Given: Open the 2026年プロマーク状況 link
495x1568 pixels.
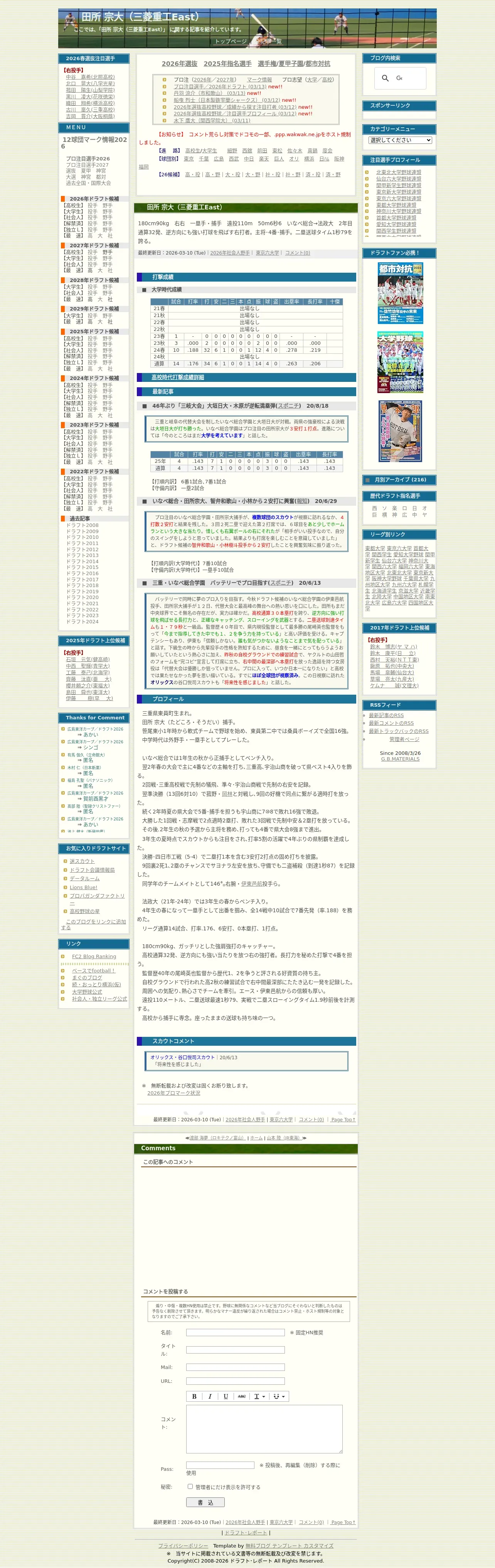Looking at the screenshot, I should [x=173, y=1093].
